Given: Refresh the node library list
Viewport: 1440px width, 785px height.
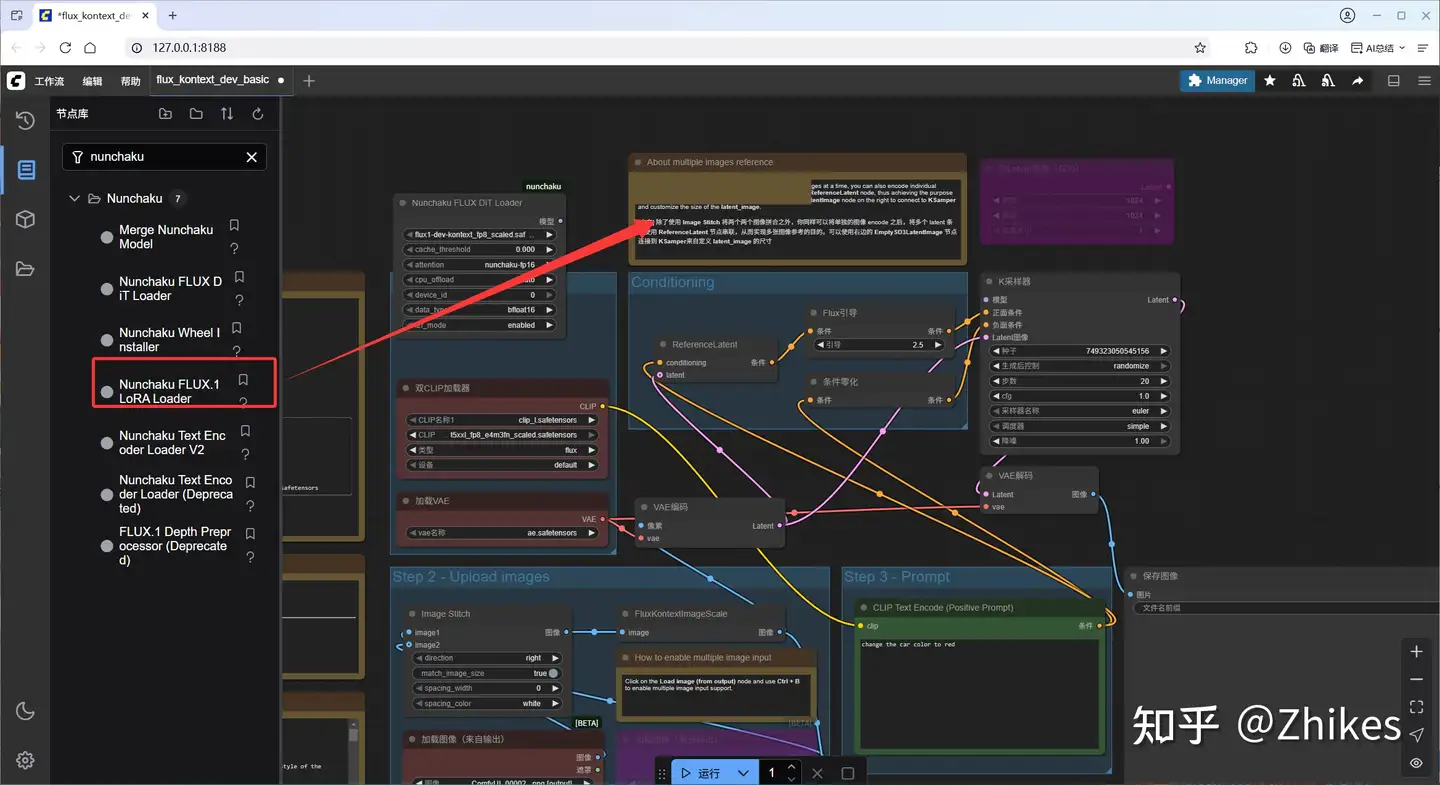Looking at the screenshot, I should click(258, 114).
